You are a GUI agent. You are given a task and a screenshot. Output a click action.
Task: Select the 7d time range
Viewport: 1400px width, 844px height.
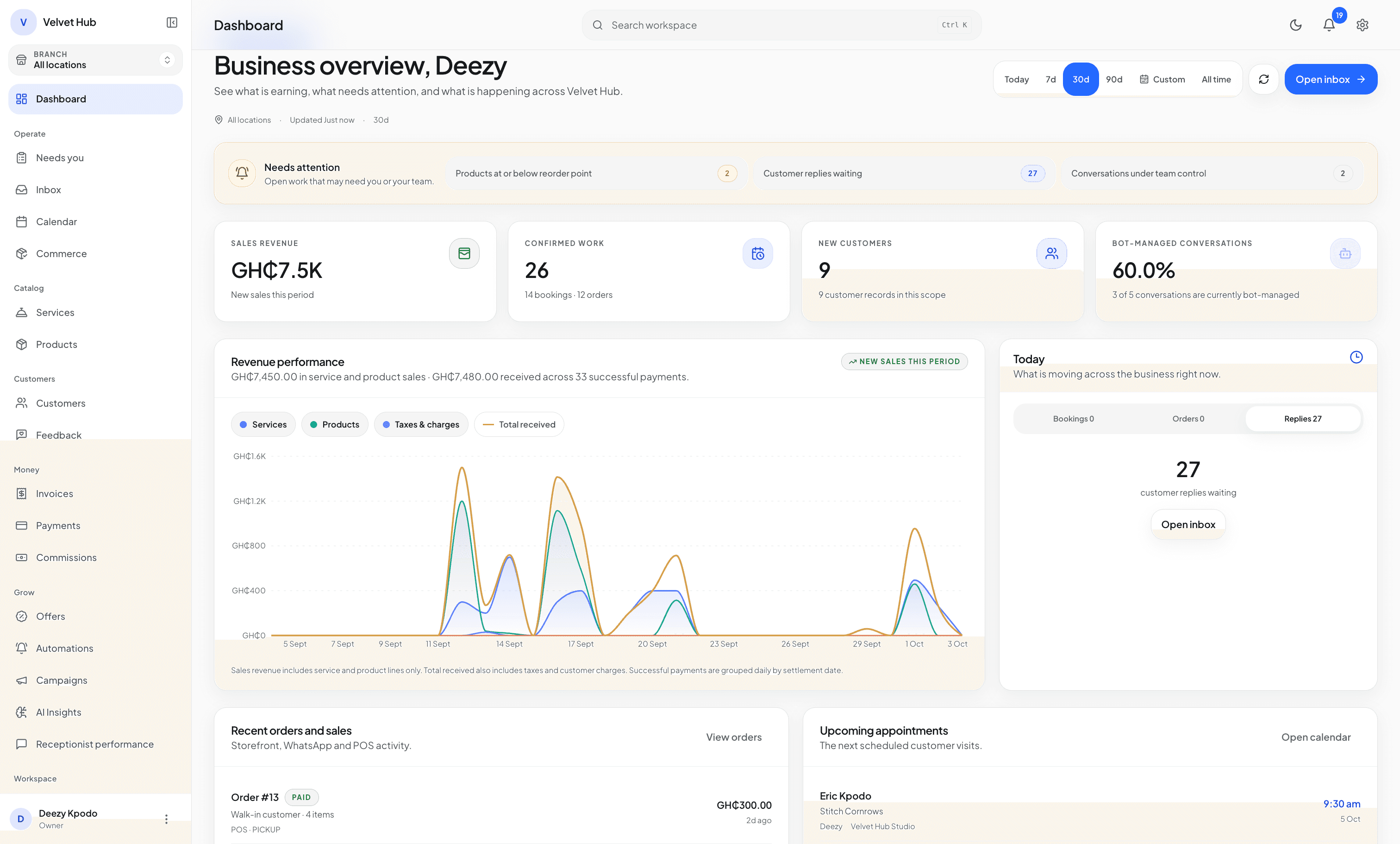click(1050, 79)
